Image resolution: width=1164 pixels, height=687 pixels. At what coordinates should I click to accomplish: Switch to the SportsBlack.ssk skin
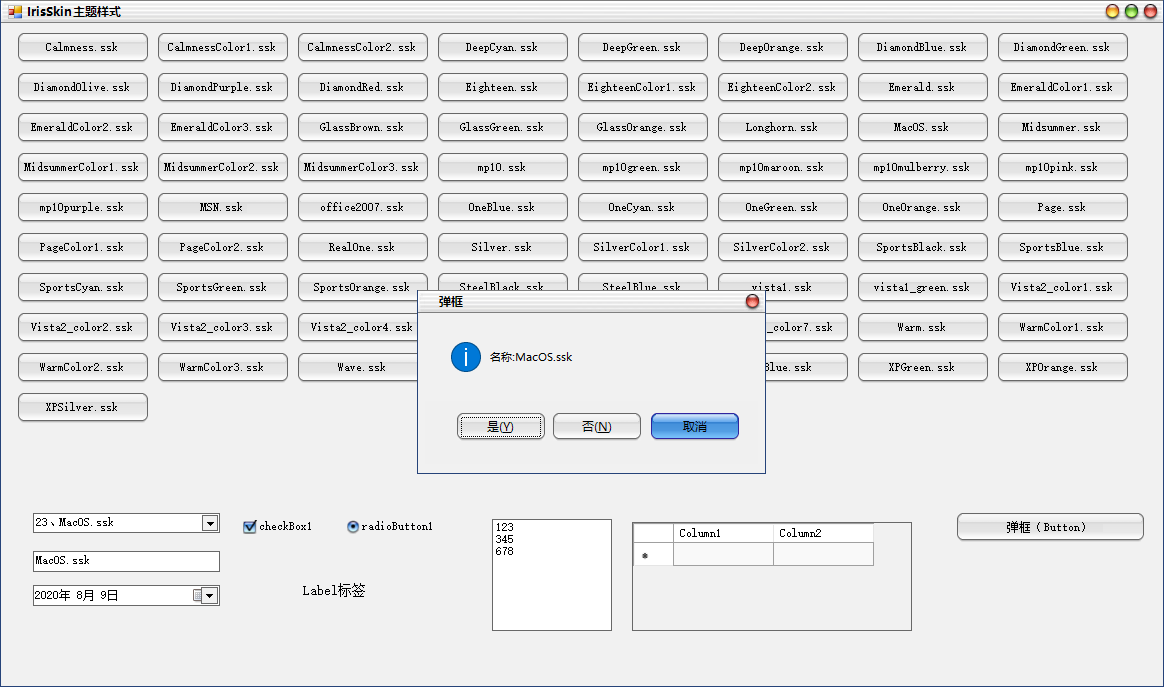pos(923,247)
